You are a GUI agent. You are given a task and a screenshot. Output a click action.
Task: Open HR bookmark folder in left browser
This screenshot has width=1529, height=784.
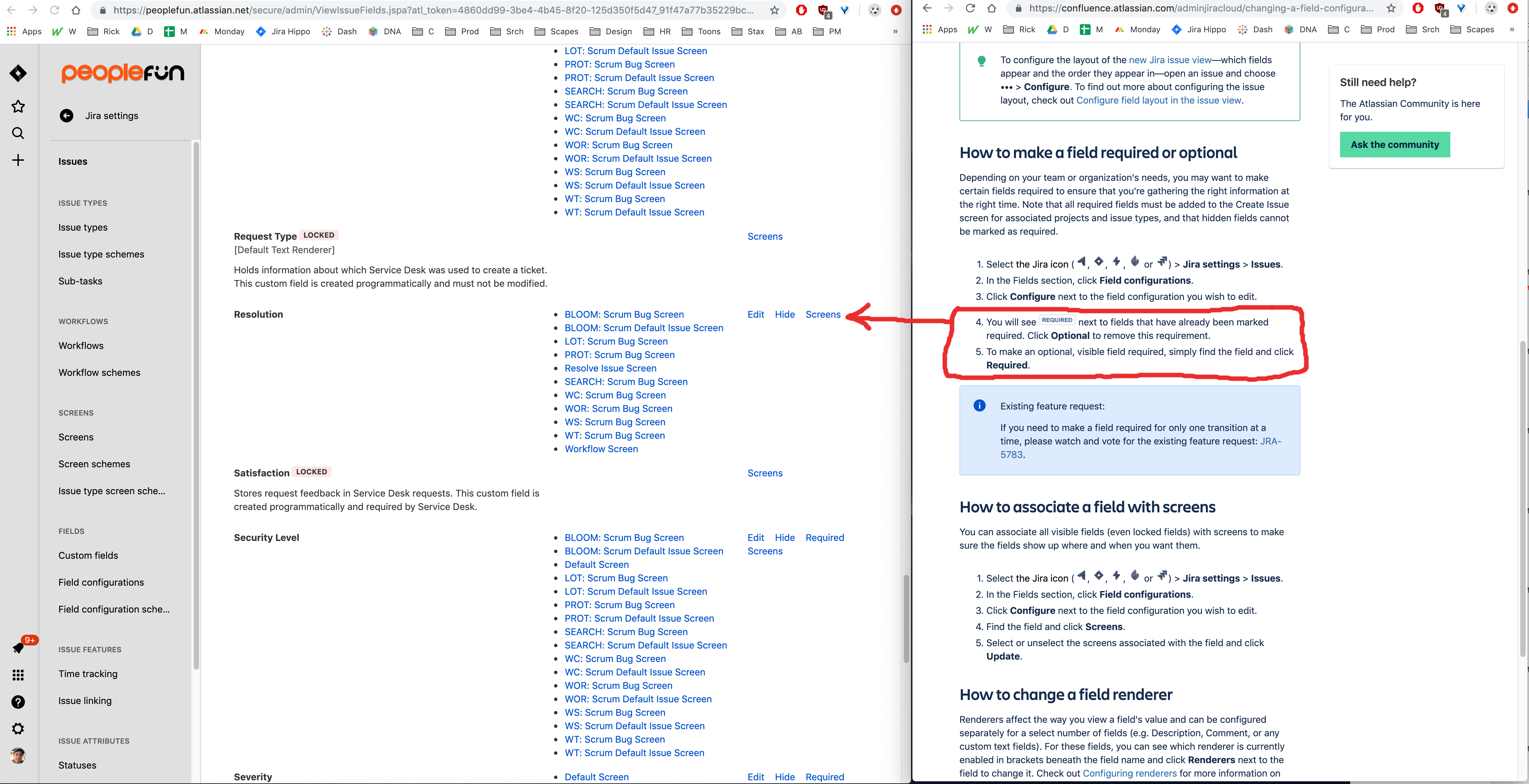pyautogui.click(x=657, y=32)
